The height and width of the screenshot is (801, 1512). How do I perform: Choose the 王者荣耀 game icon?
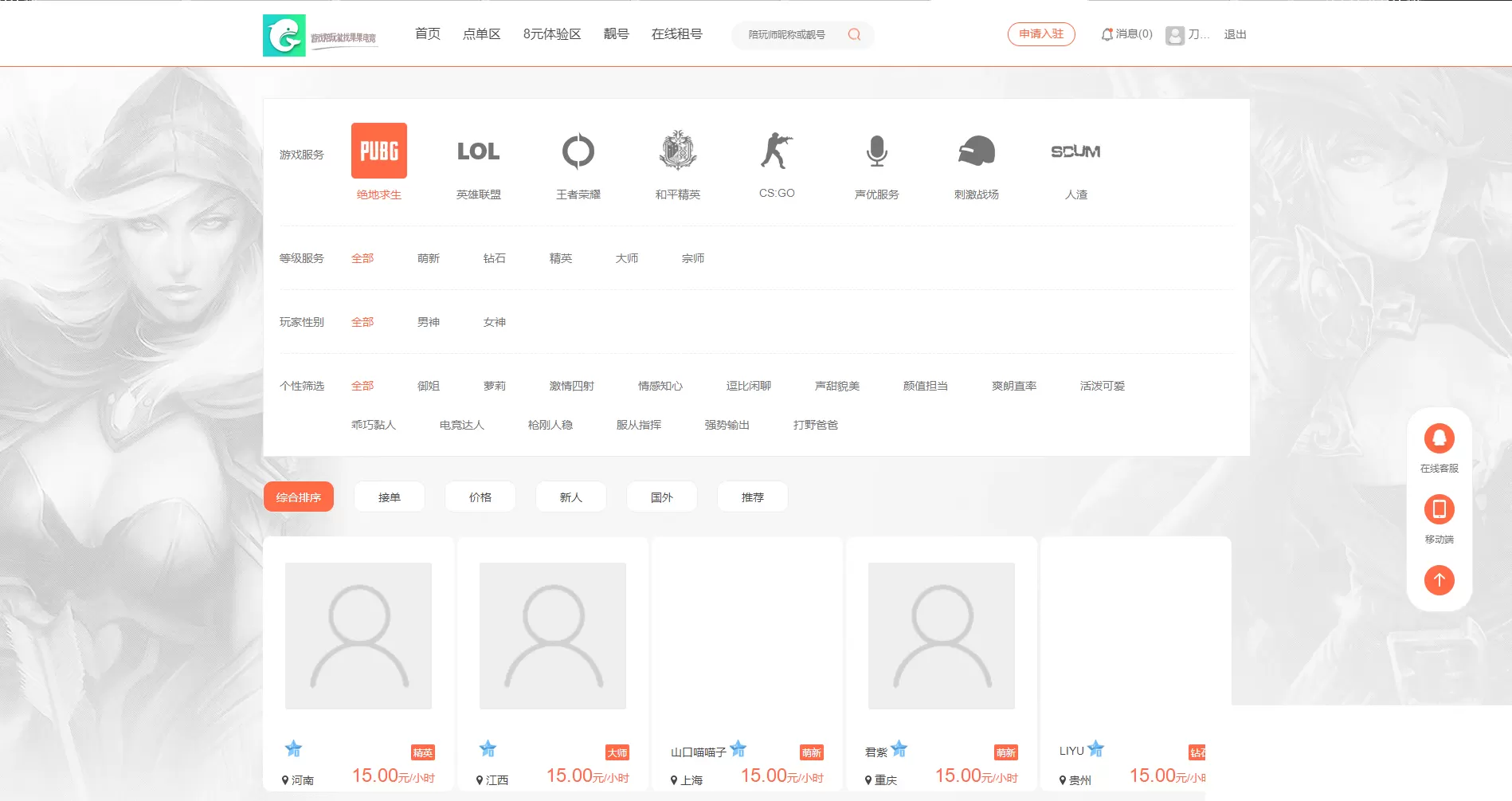[x=578, y=151]
